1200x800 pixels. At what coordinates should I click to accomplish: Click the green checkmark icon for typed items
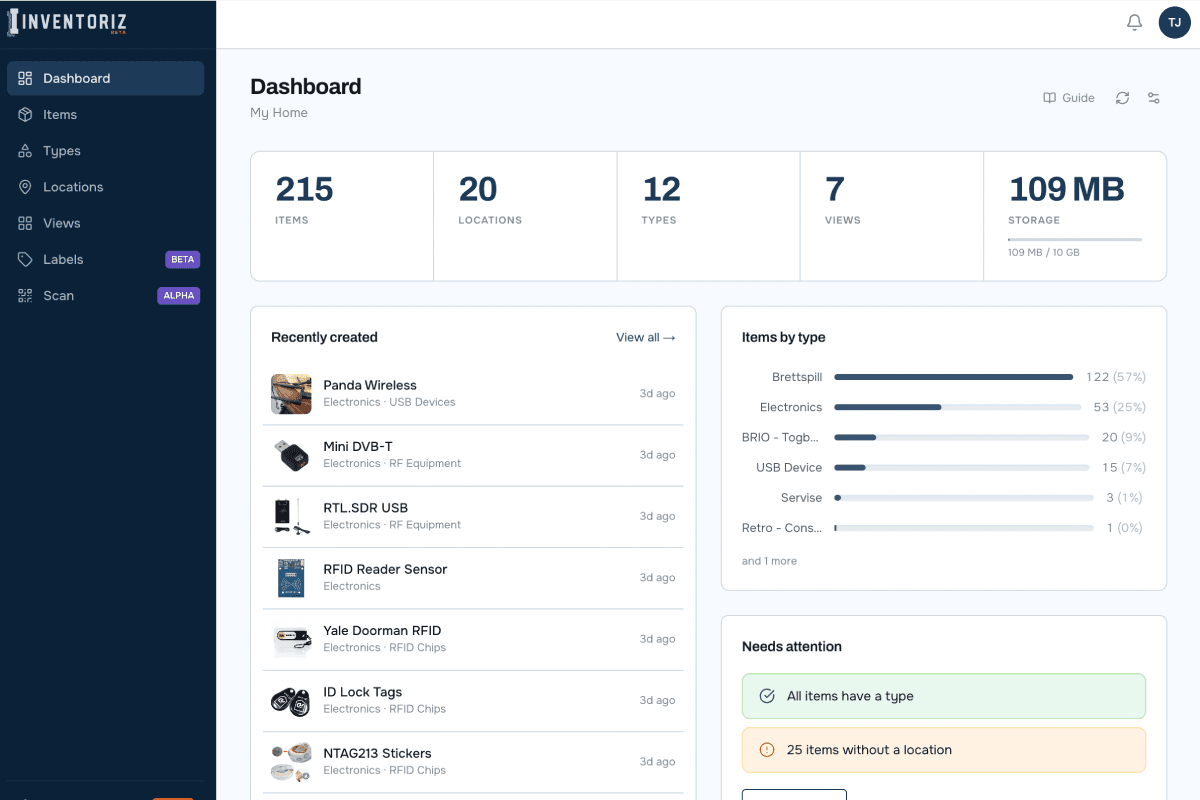[767, 696]
